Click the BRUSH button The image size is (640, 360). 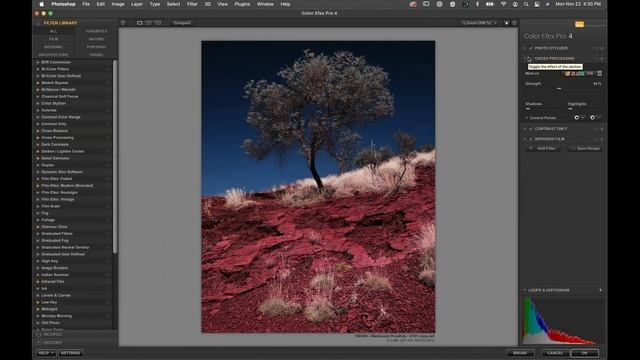click(x=520, y=353)
